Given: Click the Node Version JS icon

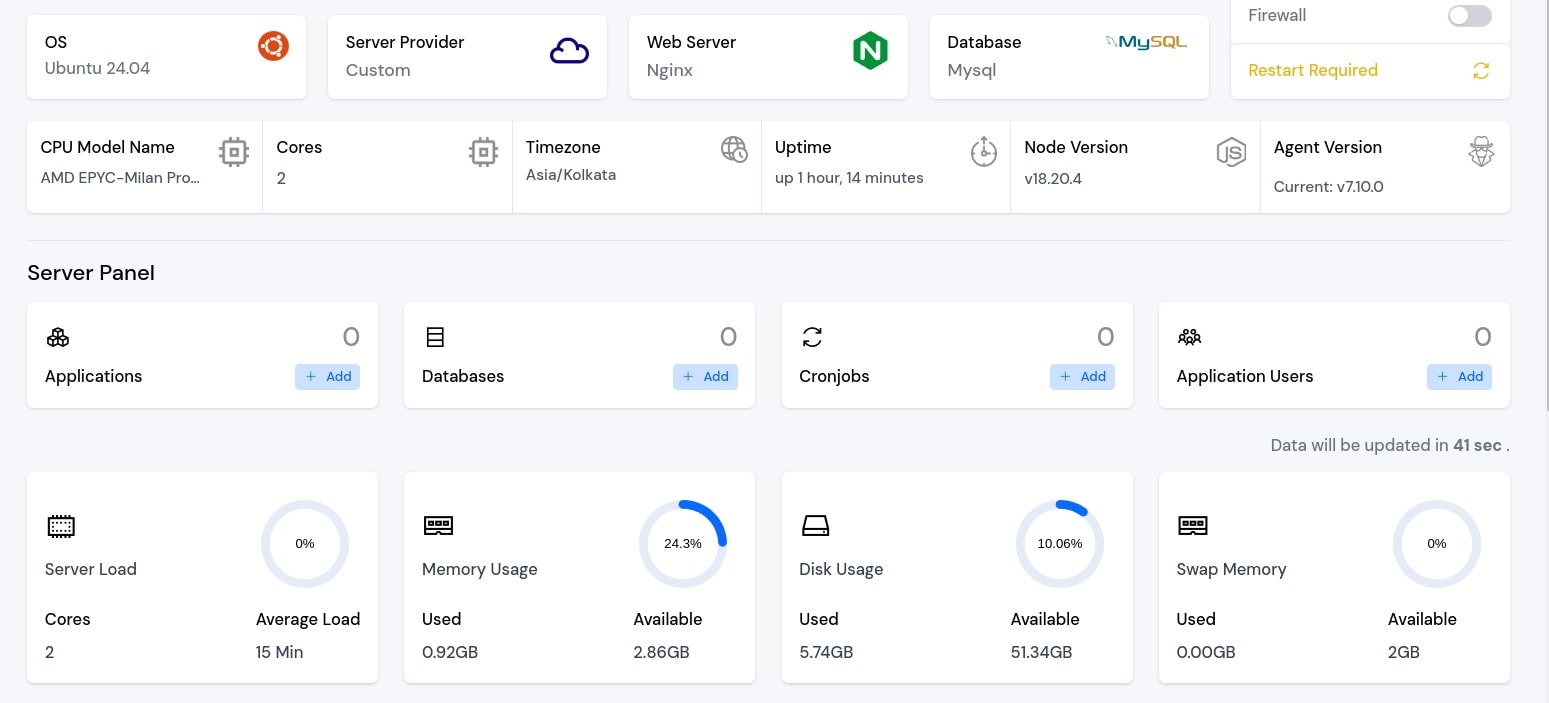Looking at the screenshot, I should coord(1231,152).
